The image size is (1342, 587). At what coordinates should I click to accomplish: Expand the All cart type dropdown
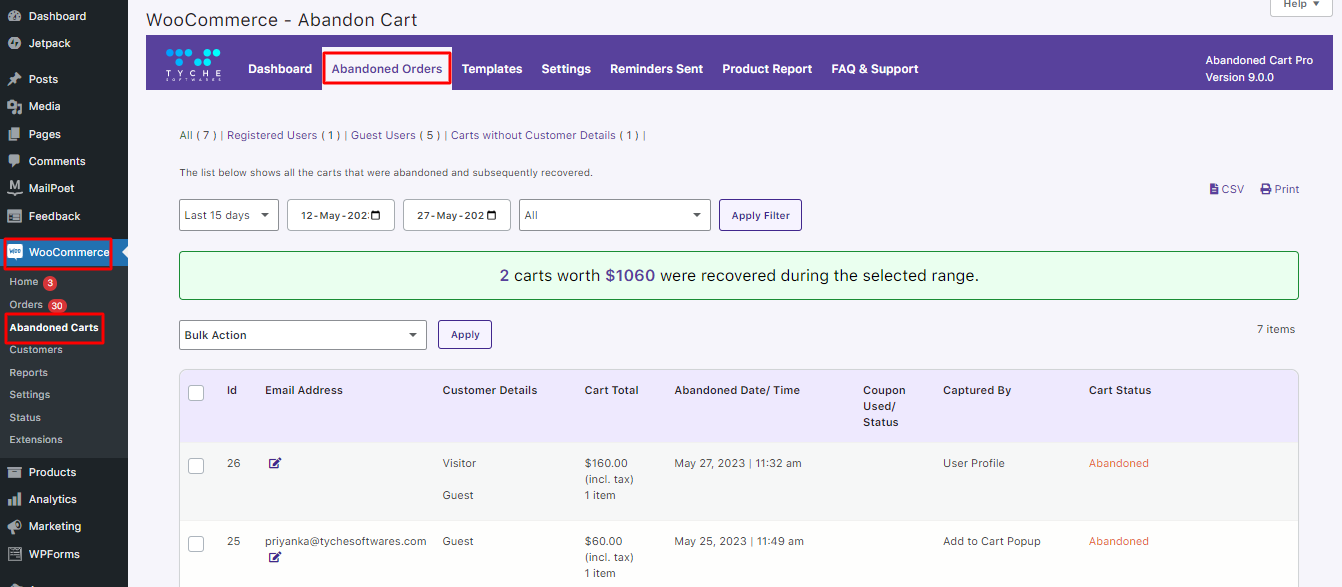pos(614,214)
